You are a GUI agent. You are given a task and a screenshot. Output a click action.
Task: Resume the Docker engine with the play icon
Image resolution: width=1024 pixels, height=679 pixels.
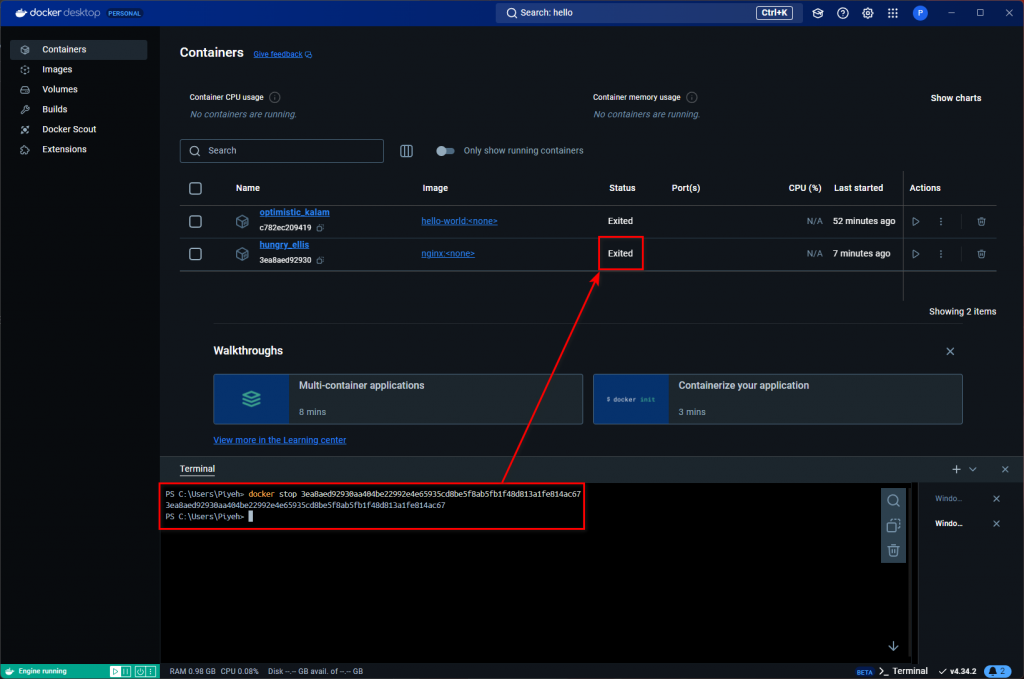pyautogui.click(x=115, y=671)
